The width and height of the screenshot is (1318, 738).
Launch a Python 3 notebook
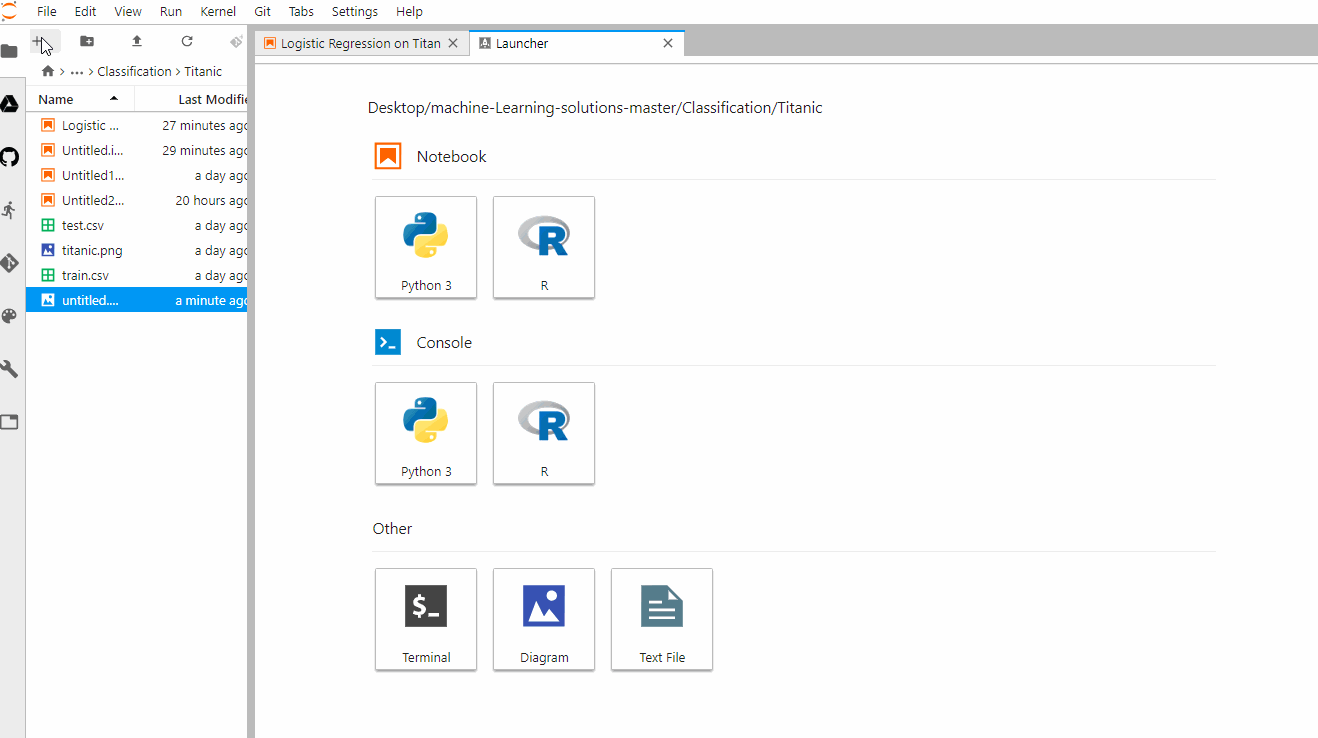click(x=426, y=247)
